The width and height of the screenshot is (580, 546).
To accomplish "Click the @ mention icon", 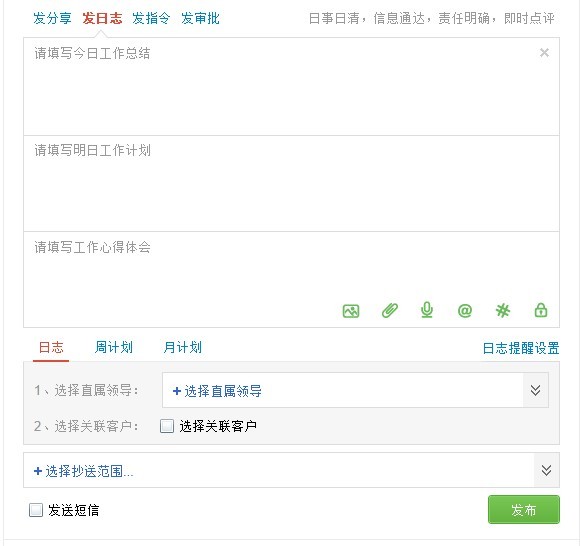I will pos(465,311).
